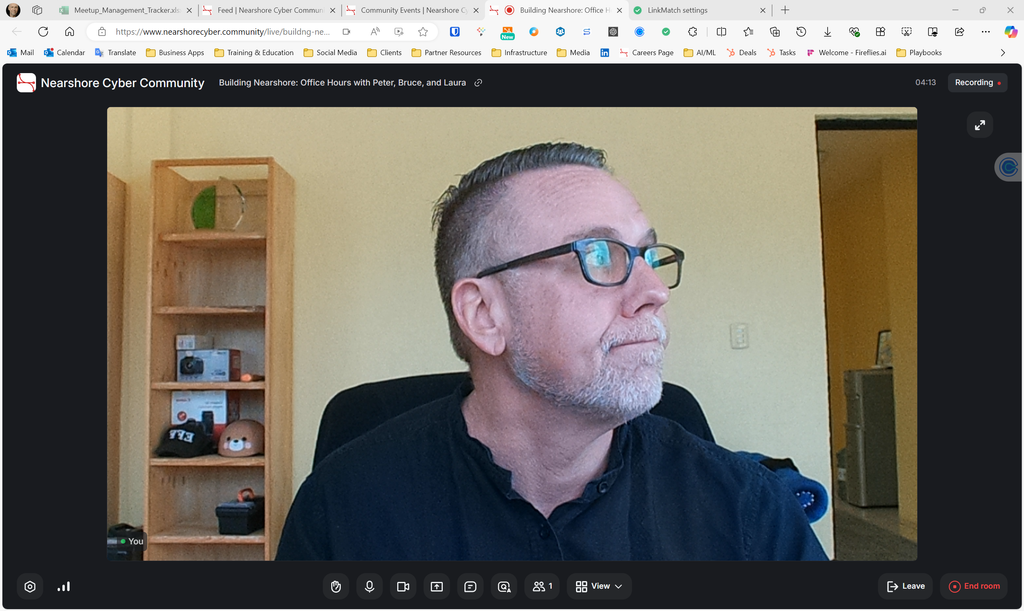This screenshot has height=611, width=1024.
Task: Open the workspaces tab actions icon
Action: (x=37, y=10)
